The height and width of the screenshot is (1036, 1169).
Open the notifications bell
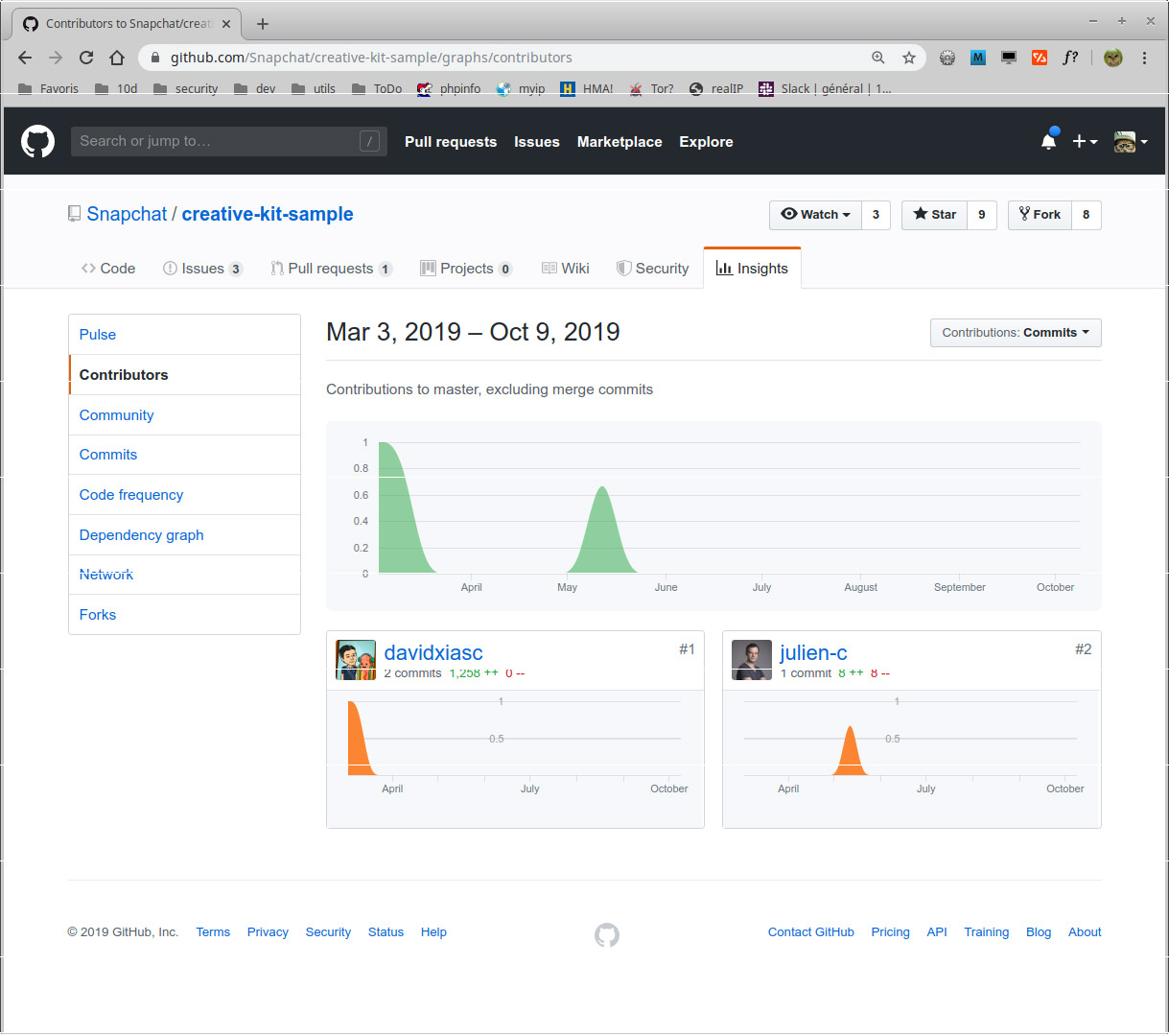[1049, 141]
